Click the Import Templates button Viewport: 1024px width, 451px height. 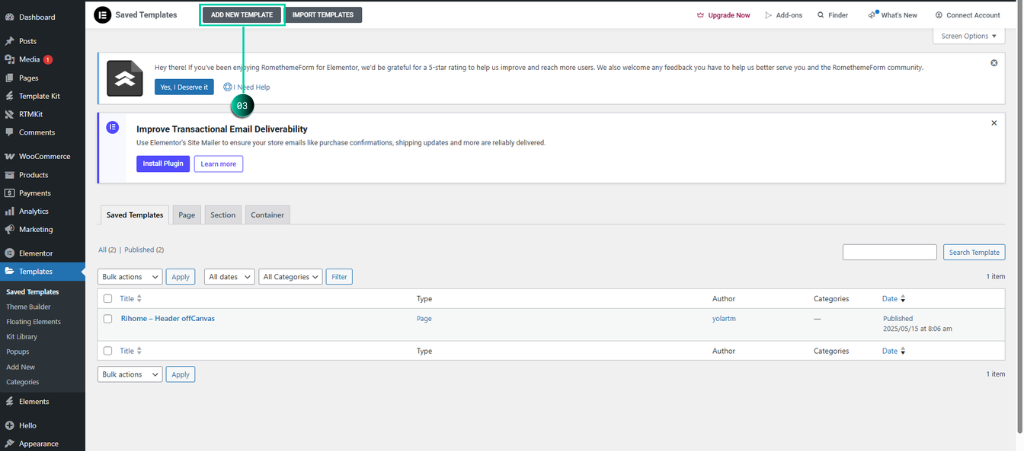pos(323,15)
